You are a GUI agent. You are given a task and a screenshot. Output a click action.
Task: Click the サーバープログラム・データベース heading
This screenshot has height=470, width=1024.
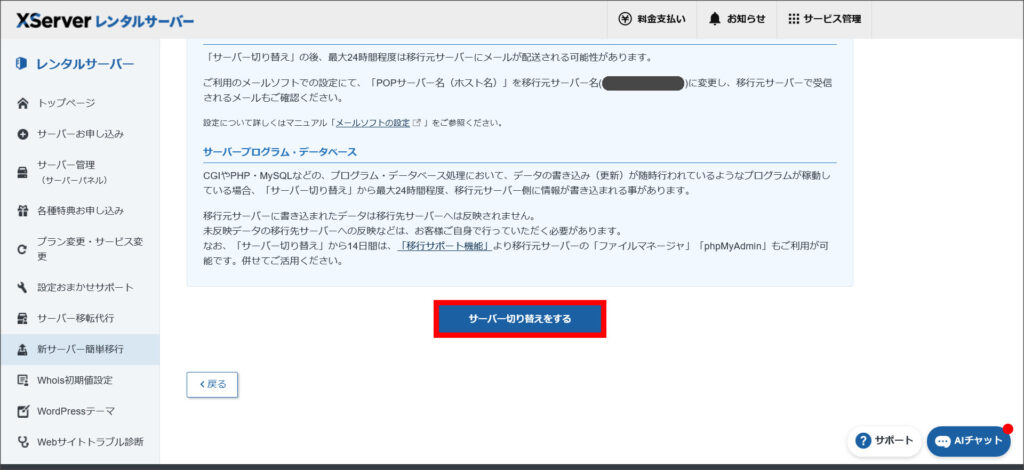[280, 152]
